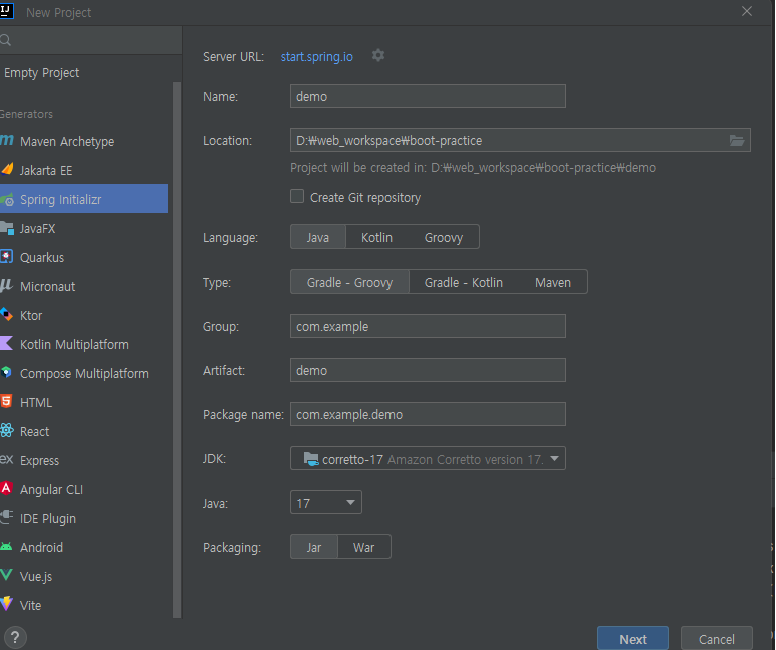Click the generator search field
This screenshot has height=650, width=776.
pos(91,40)
